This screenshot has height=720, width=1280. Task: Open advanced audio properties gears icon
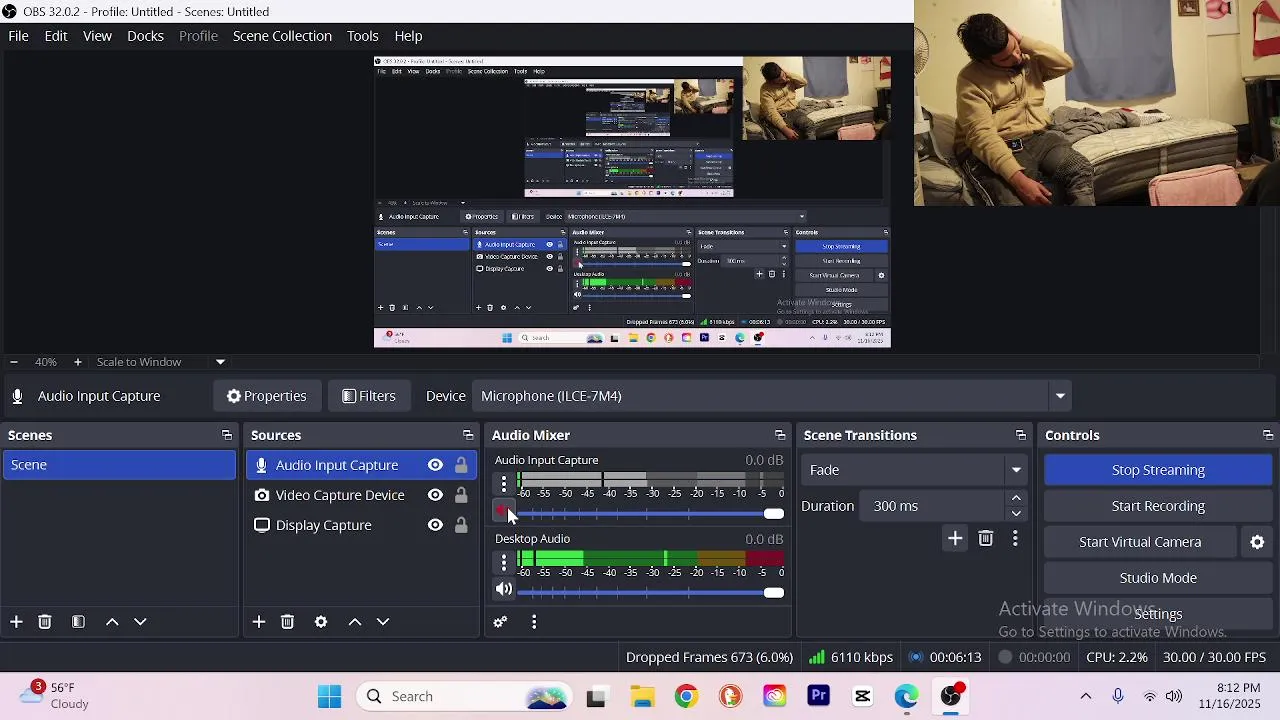(501, 622)
